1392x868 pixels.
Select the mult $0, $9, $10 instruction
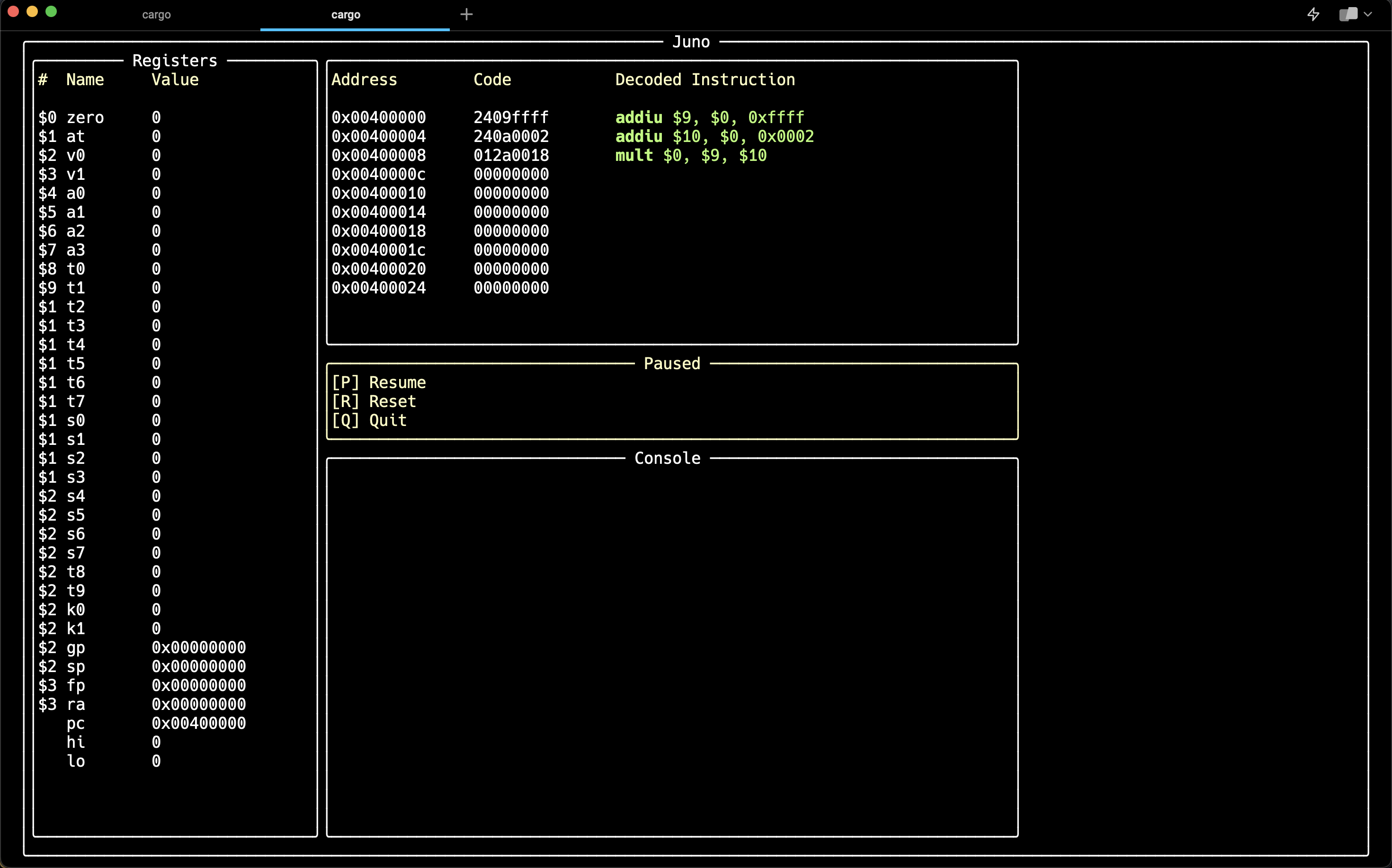(691, 156)
